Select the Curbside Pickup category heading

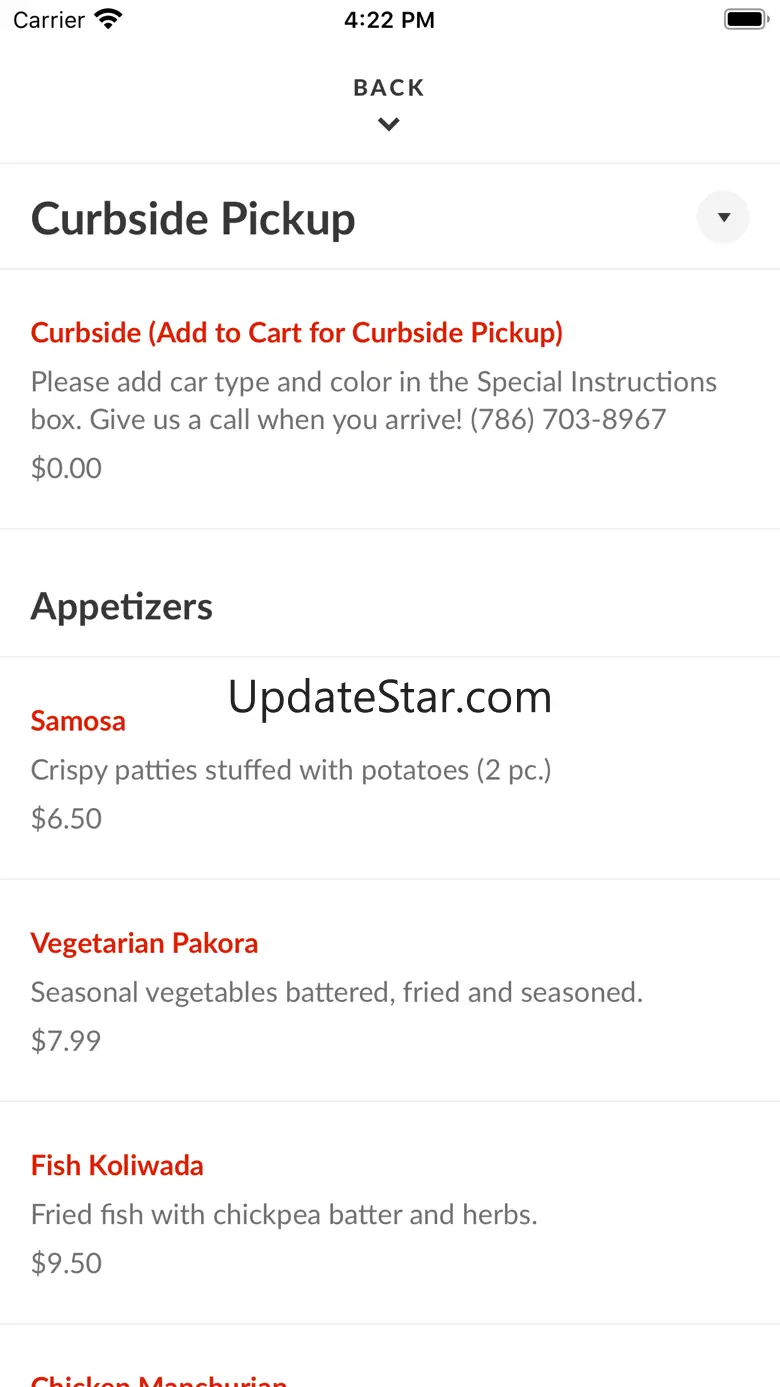193,218
